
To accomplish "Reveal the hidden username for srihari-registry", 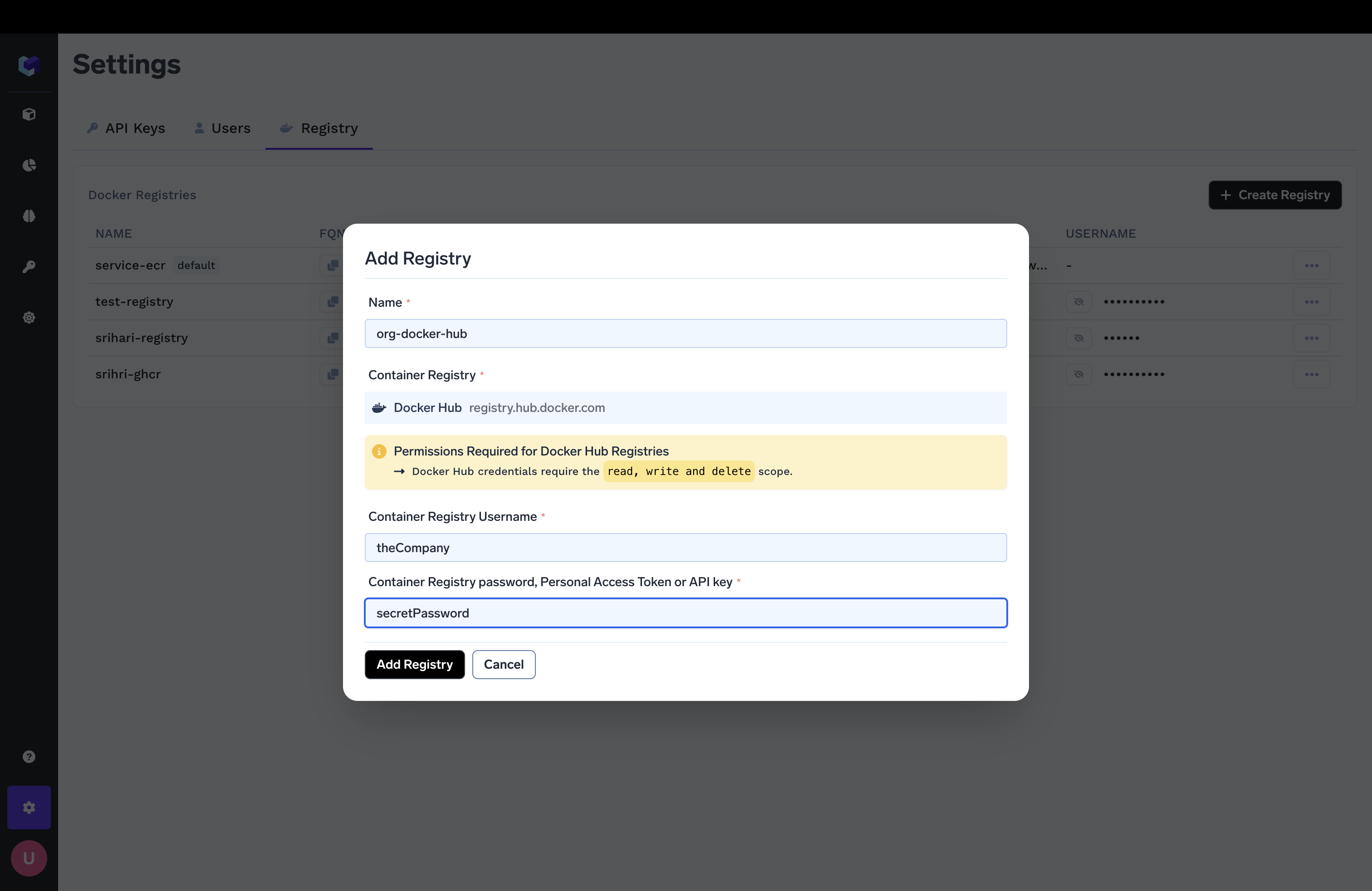I will click(x=1078, y=338).
